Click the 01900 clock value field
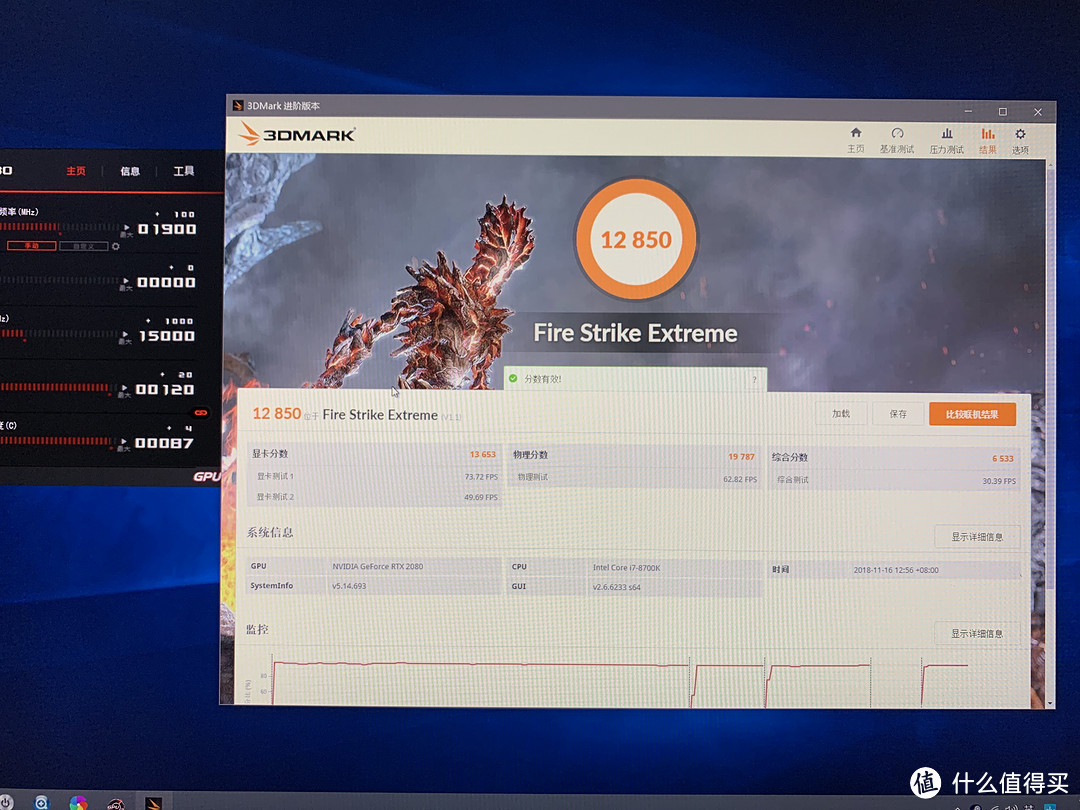1080x810 pixels. point(167,229)
